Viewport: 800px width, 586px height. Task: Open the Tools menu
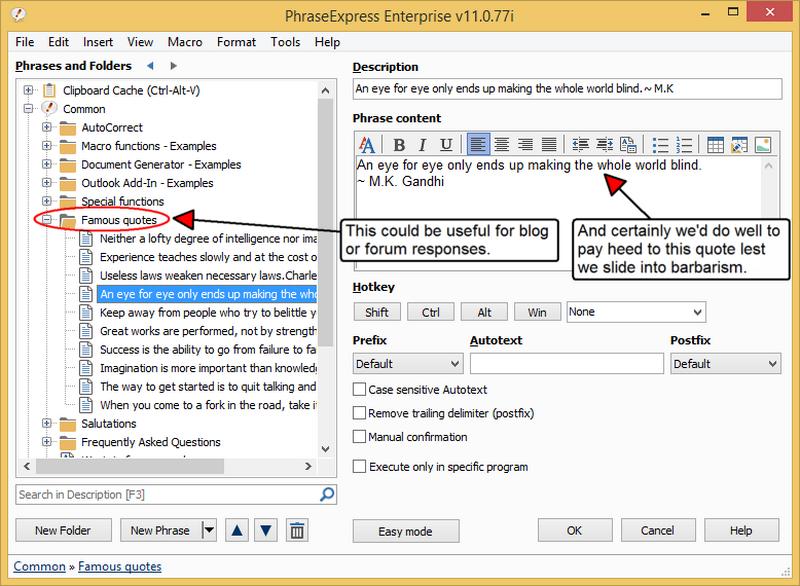pos(285,42)
